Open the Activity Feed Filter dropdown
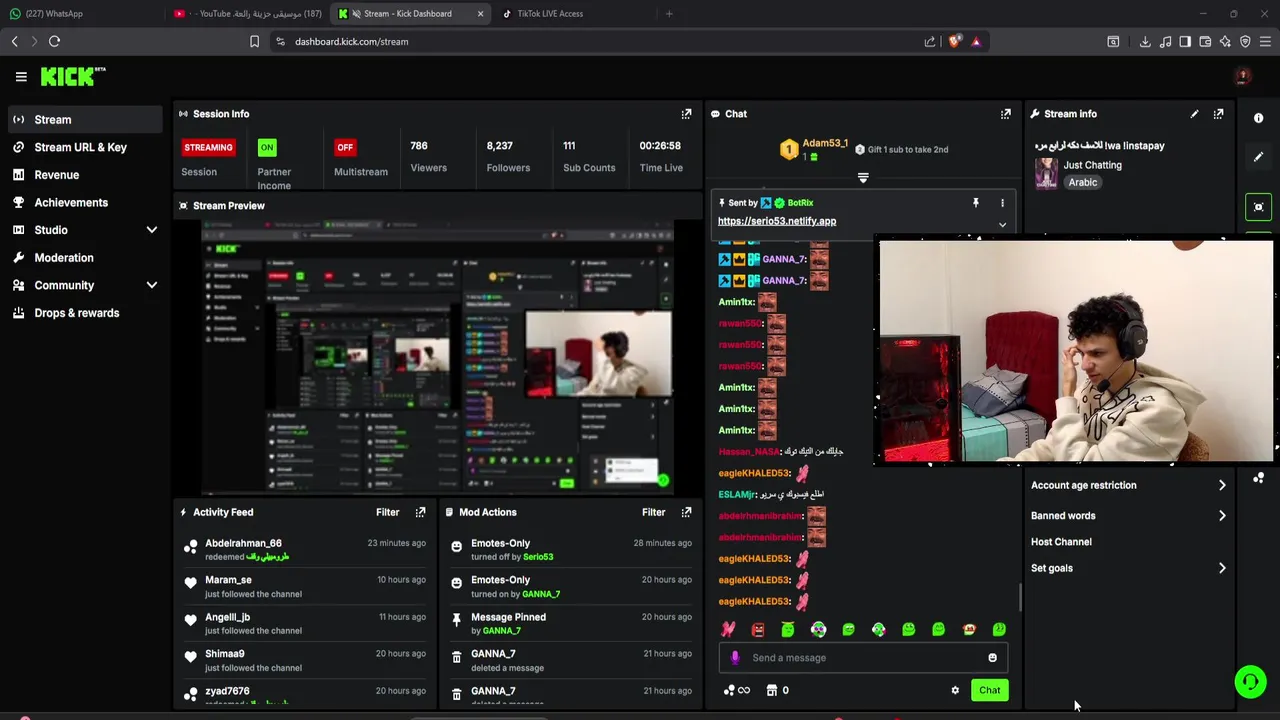This screenshot has height=720, width=1280. [x=387, y=512]
